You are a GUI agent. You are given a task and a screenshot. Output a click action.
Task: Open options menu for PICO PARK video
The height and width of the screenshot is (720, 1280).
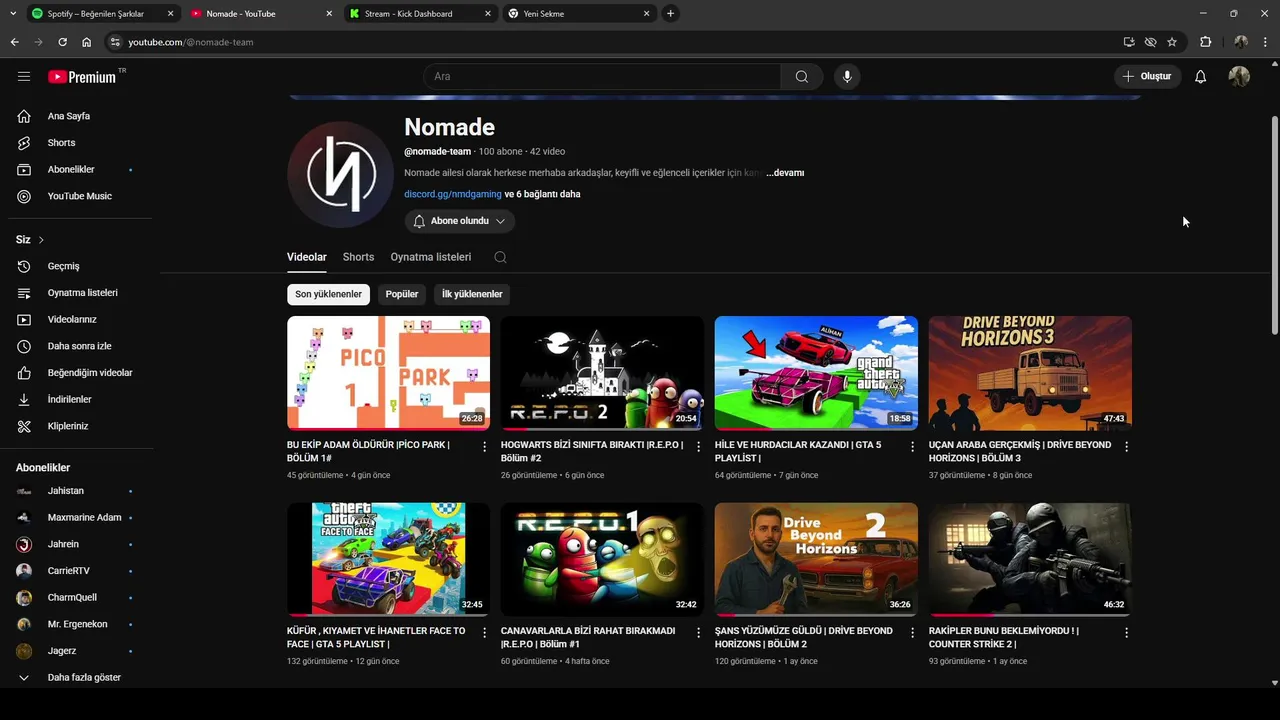point(485,447)
